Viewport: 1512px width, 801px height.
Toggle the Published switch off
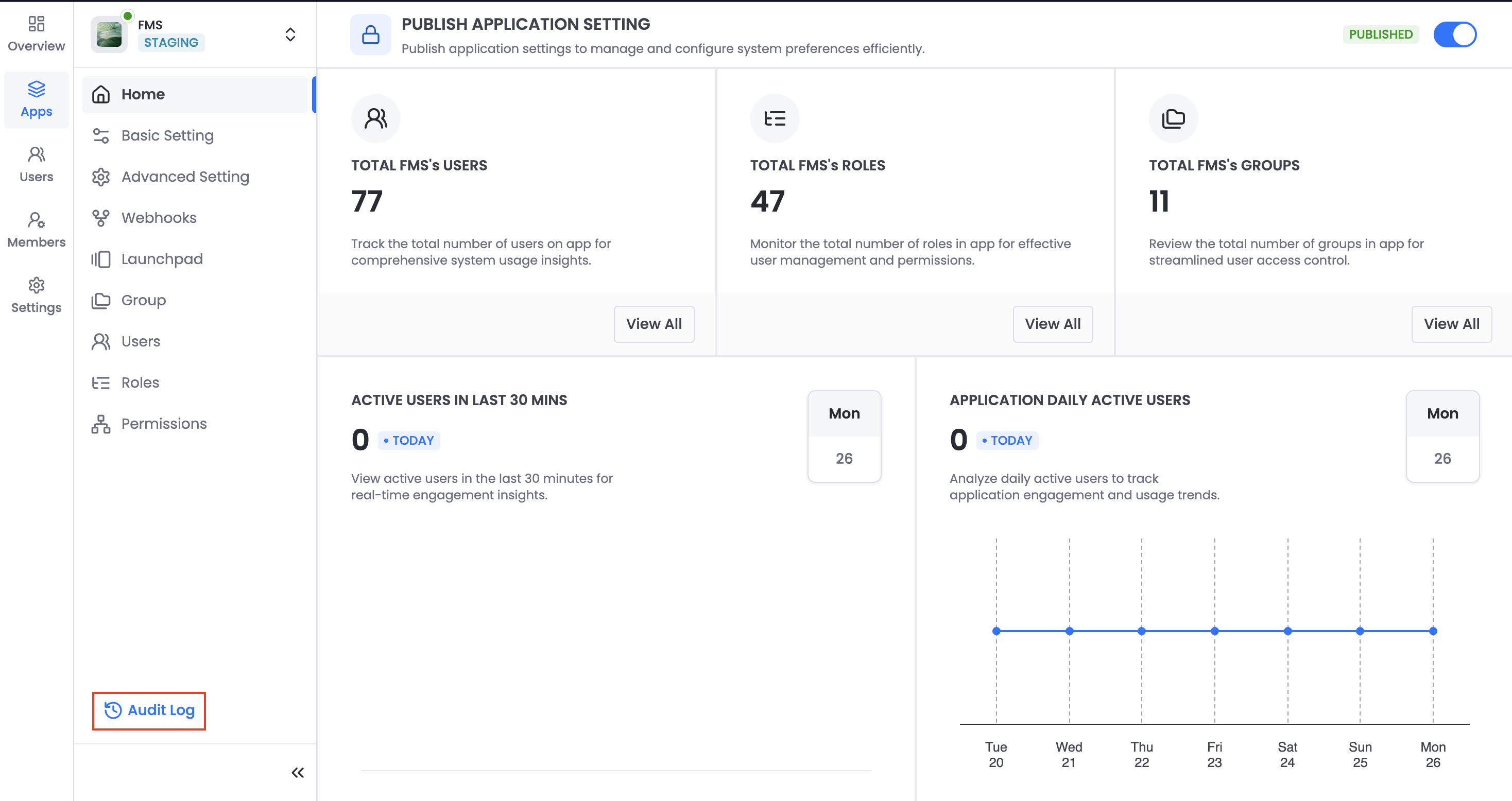[1454, 34]
